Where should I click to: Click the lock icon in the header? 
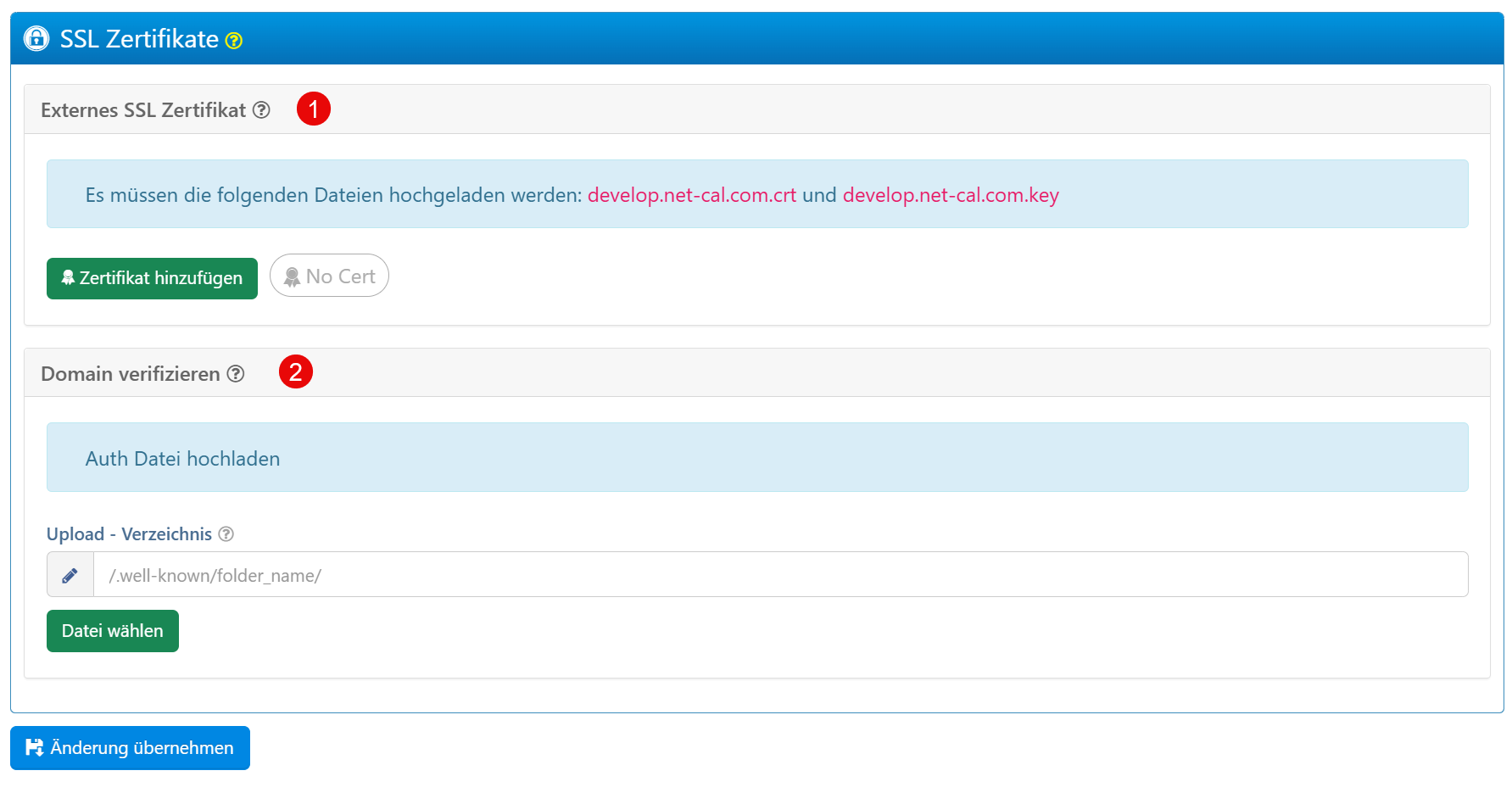36,38
